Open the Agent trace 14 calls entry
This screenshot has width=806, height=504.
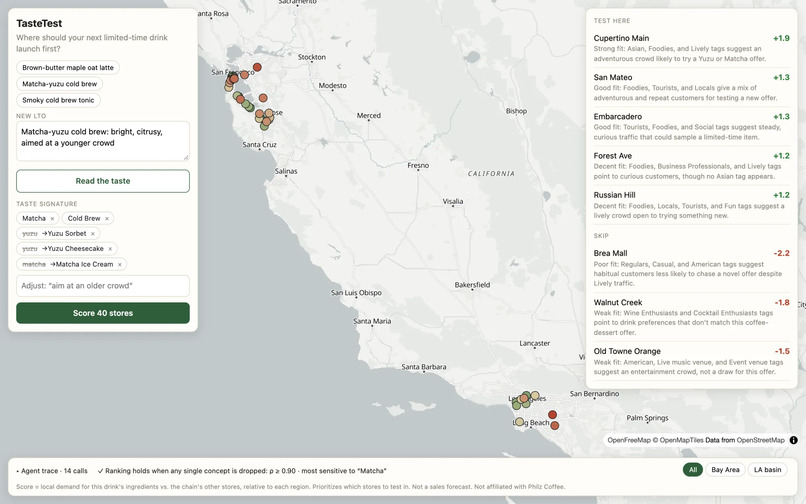click(51, 471)
